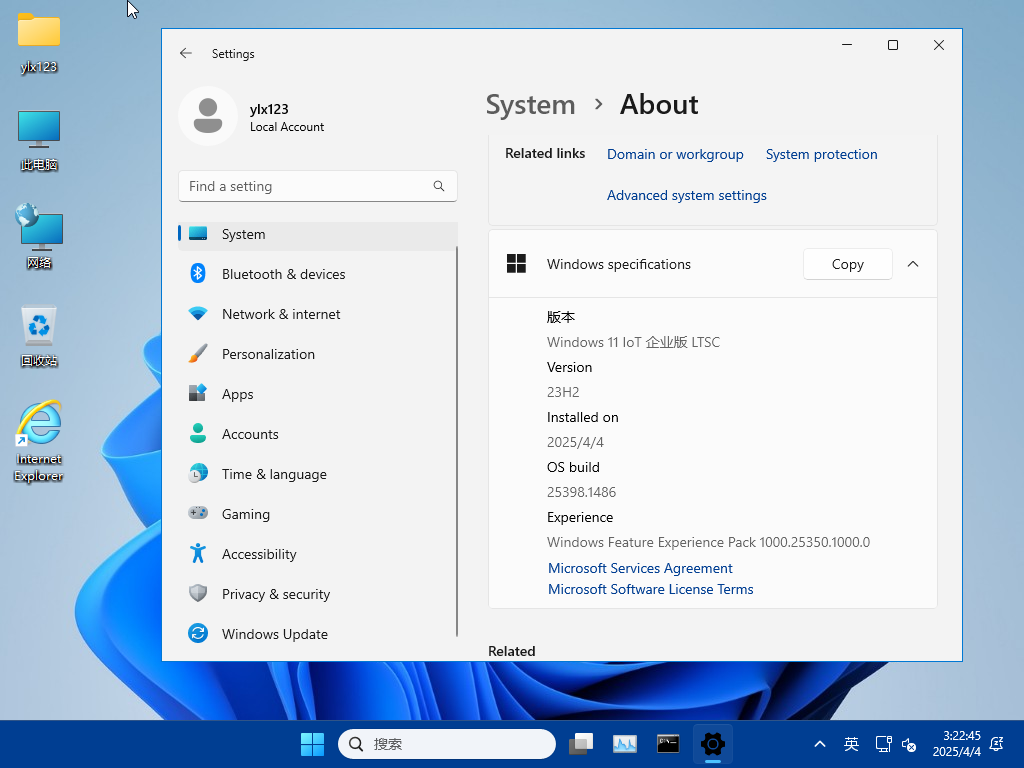Click the Apps icon in sidebar
The image size is (1024, 768).
[x=198, y=393]
